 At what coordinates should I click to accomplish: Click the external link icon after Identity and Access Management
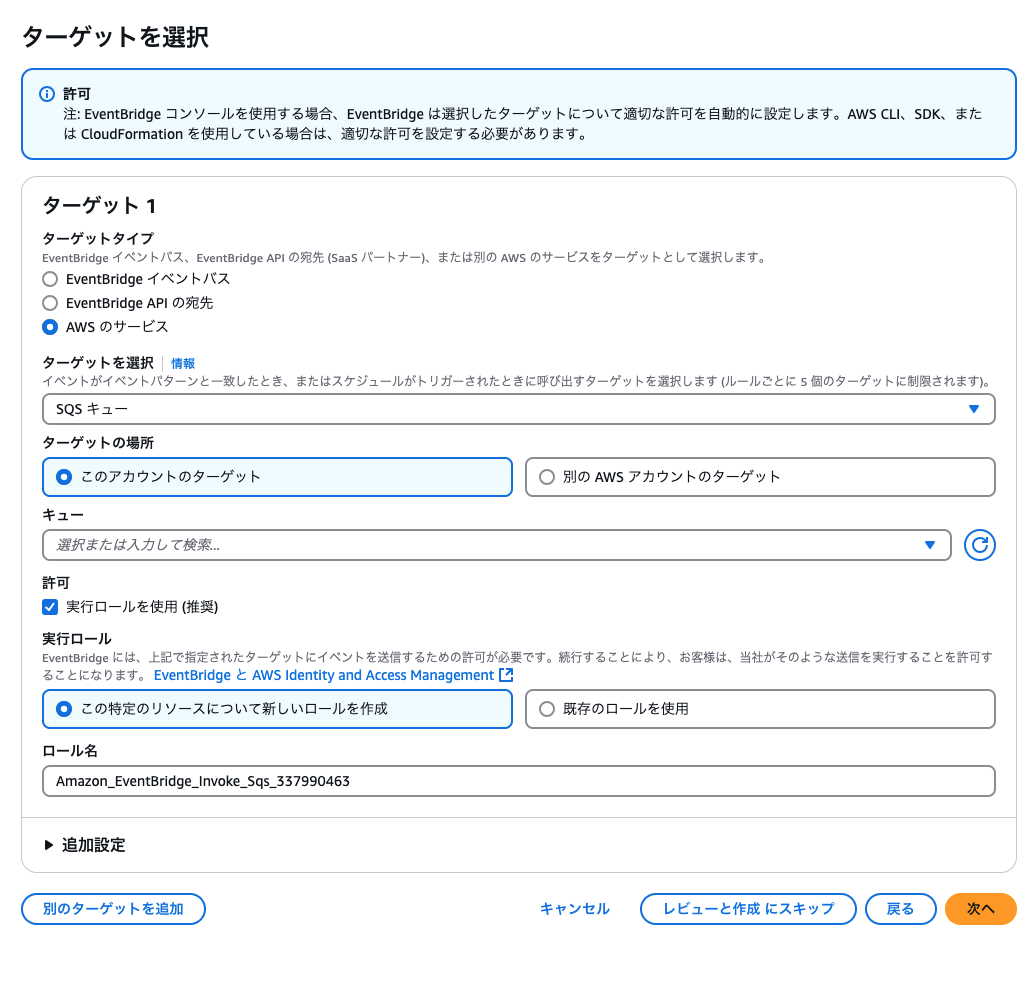coord(506,675)
